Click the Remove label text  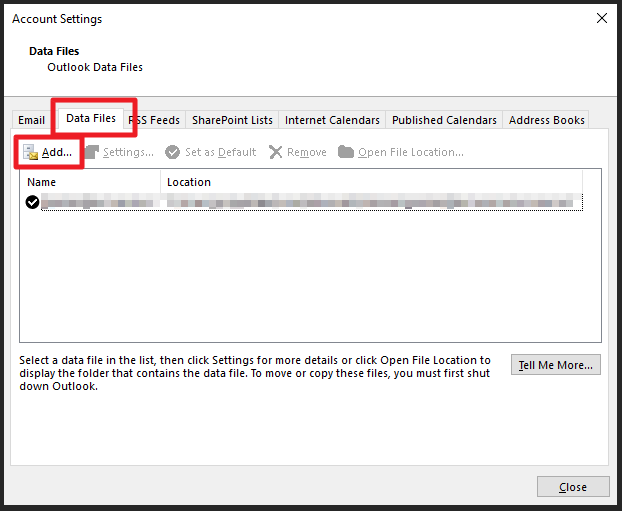[x=307, y=152]
